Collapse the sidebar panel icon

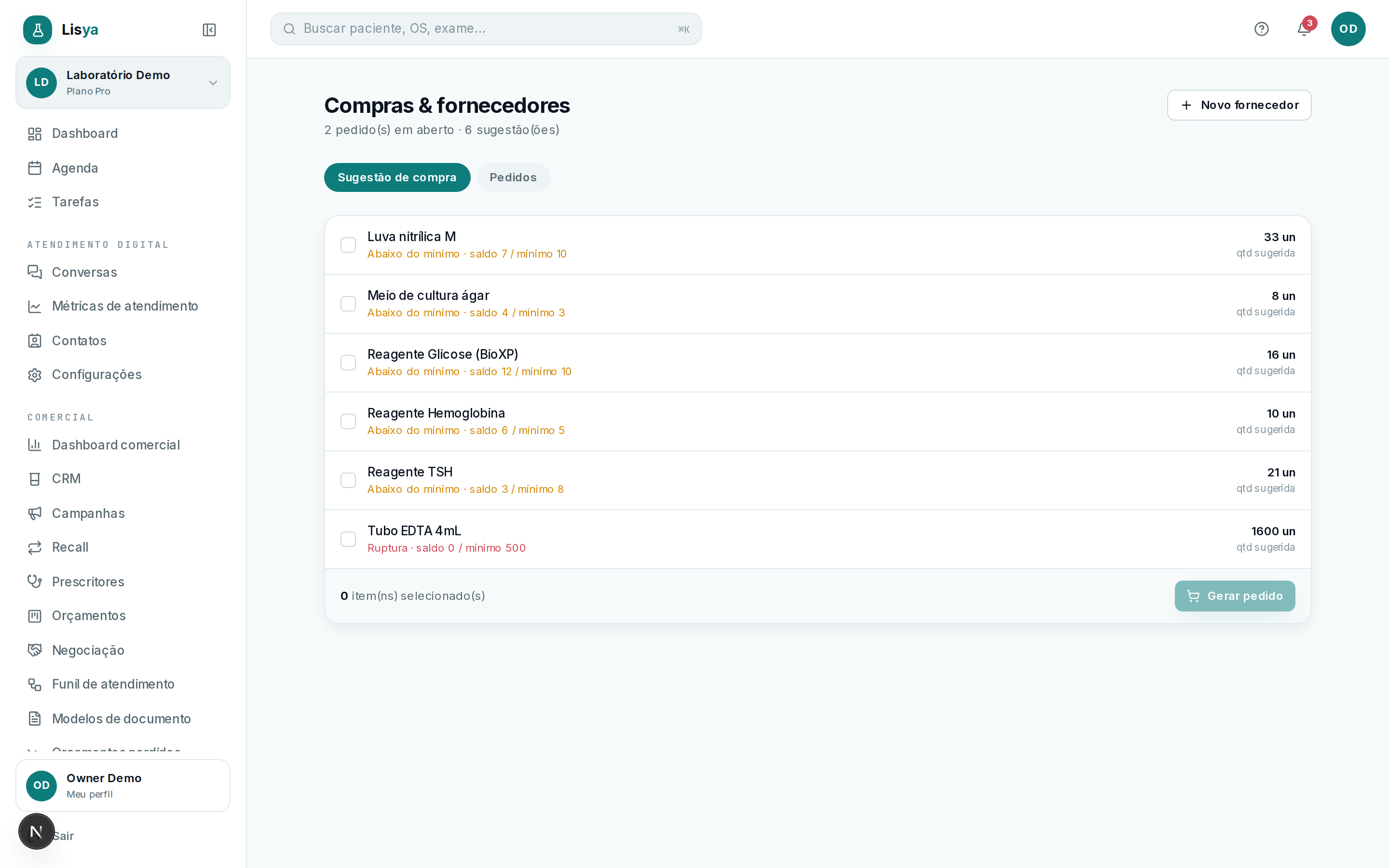click(209, 30)
